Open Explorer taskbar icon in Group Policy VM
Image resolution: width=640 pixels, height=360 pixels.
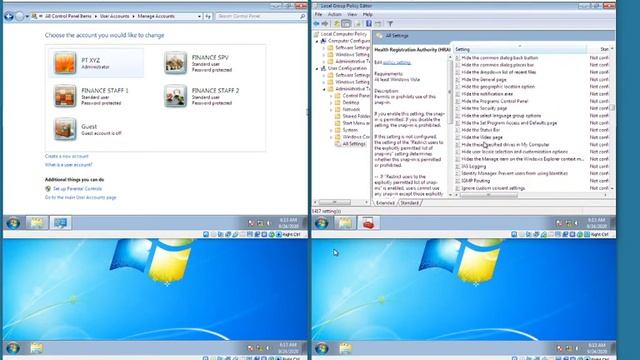(345, 223)
